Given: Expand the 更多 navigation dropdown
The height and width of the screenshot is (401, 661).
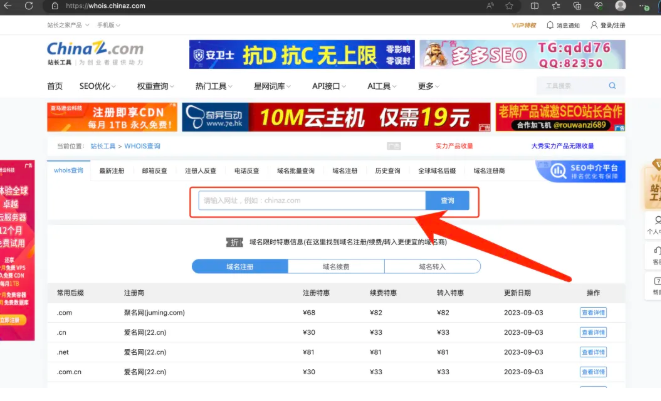Looking at the screenshot, I should pos(429,86).
